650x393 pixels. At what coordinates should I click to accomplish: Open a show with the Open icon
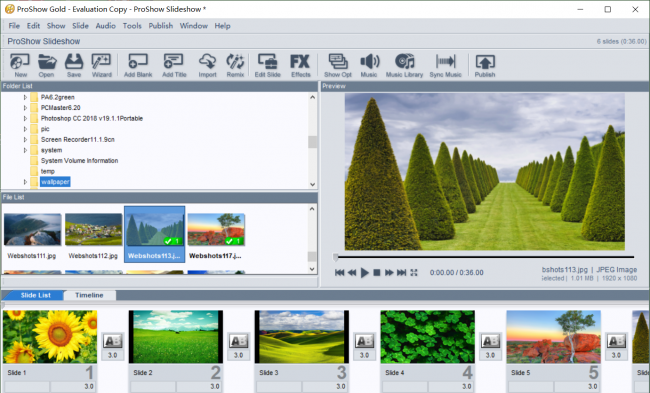point(46,66)
